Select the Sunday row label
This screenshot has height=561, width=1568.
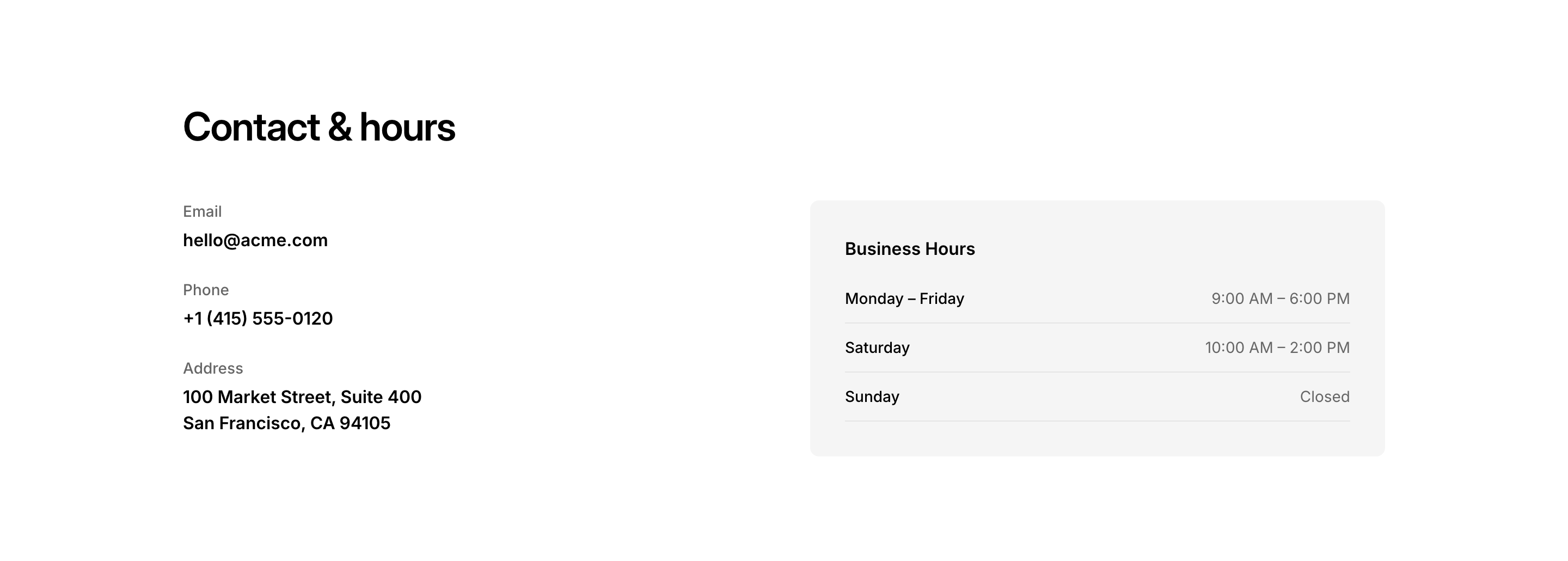coord(872,397)
